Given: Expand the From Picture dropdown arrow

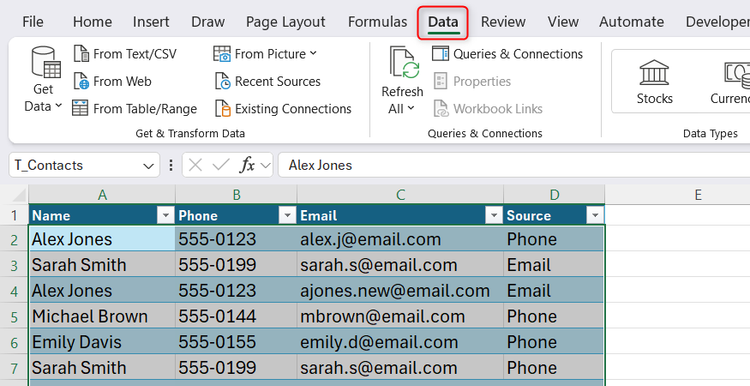Looking at the screenshot, I should [313, 54].
